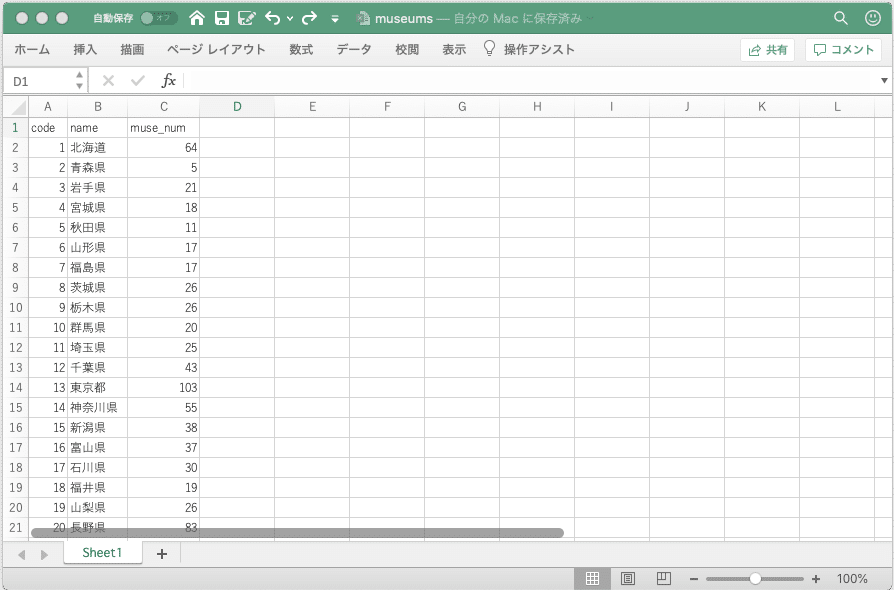Switch to Page Break Preview icon
The width and height of the screenshot is (894, 590).
pos(664,579)
